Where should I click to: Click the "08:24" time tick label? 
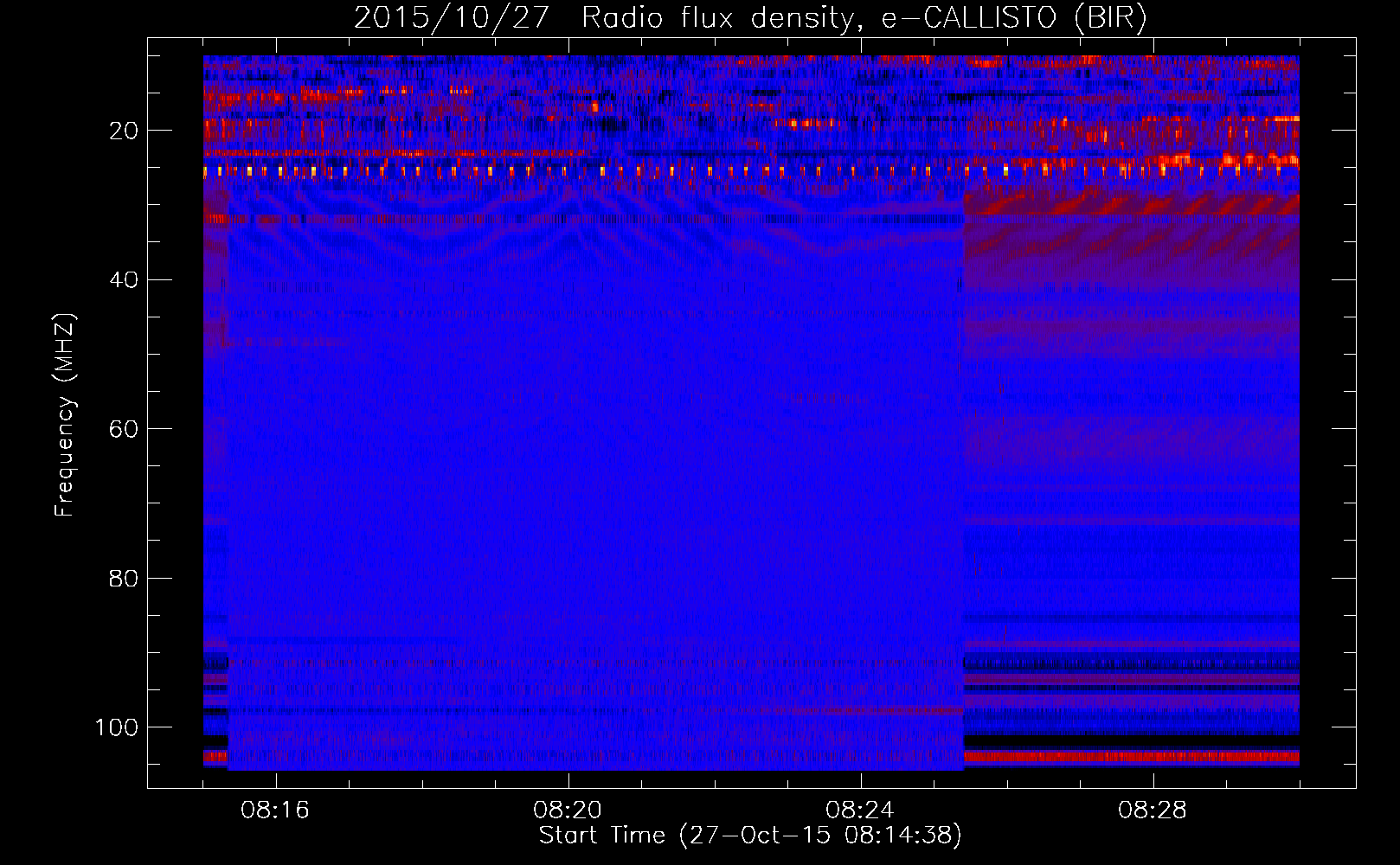click(860, 811)
